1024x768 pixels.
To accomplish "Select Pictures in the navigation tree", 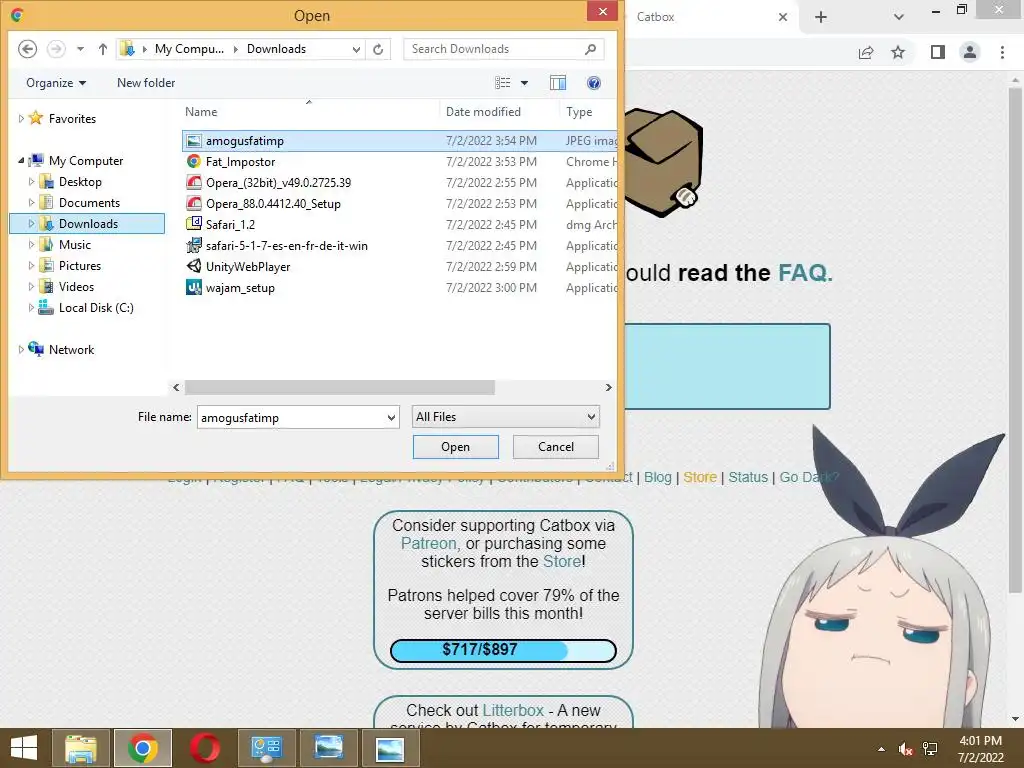I will coord(80,266).
